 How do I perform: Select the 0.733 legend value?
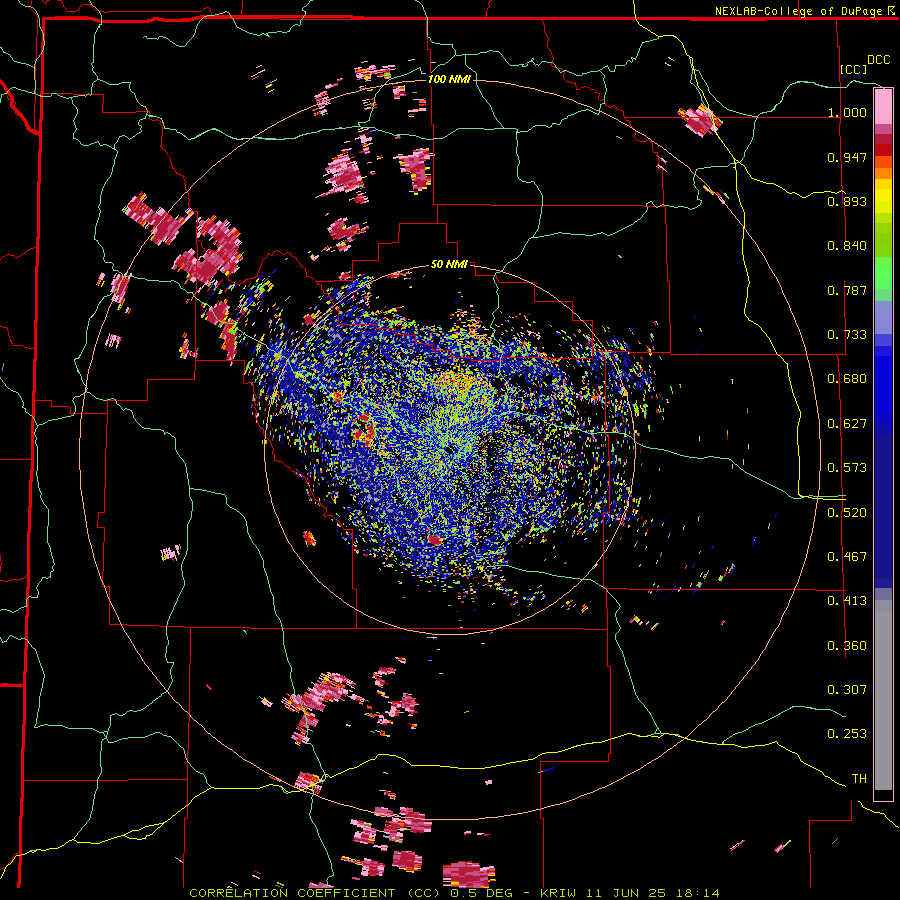click(x=847, y=335)
